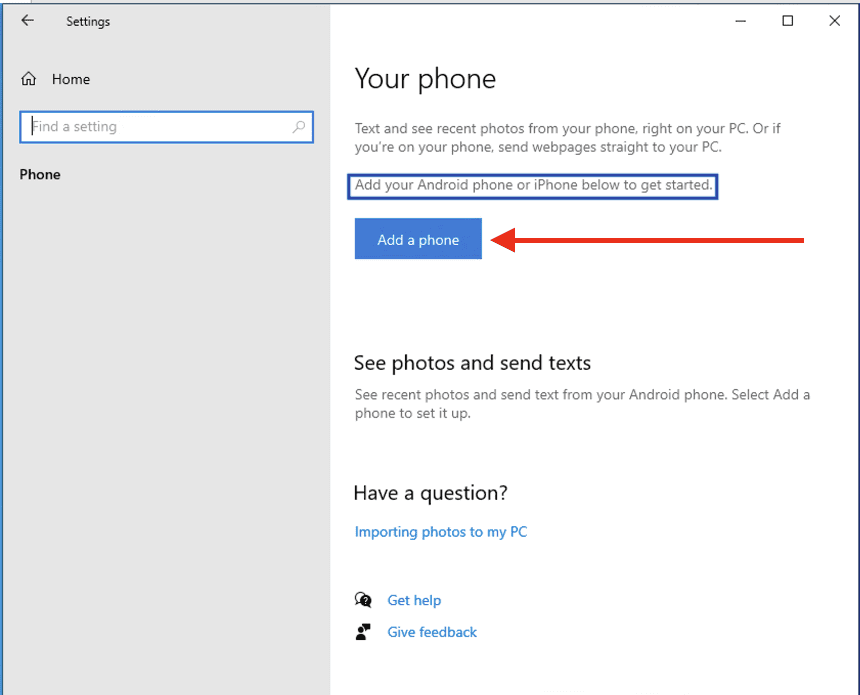Image resolution: width=860 pixels, height=695 pixels.
Task: Click the See photos and send texts heading
Action: (472, 363)
